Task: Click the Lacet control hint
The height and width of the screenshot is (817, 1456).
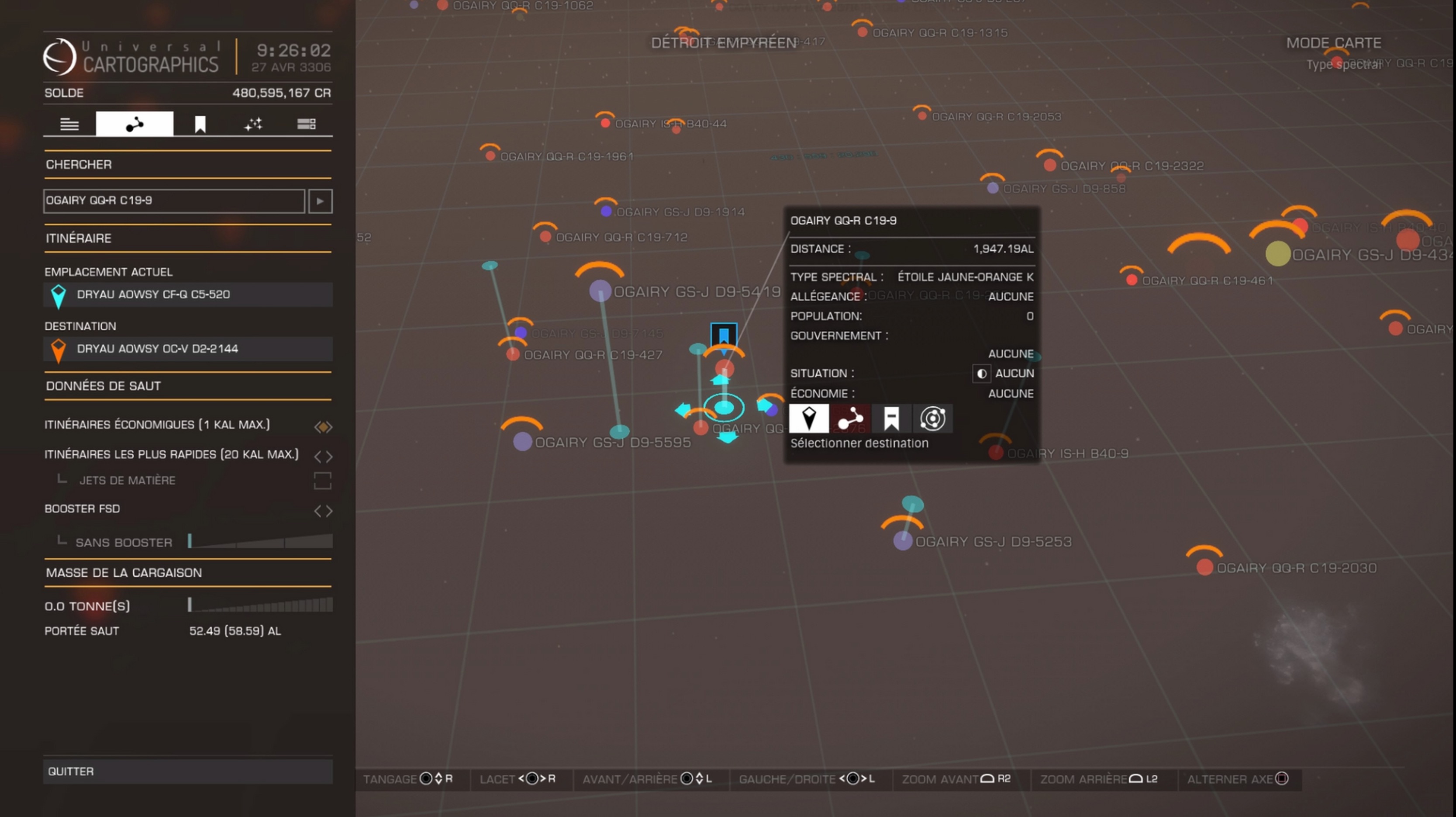Action: pos(517,779)
